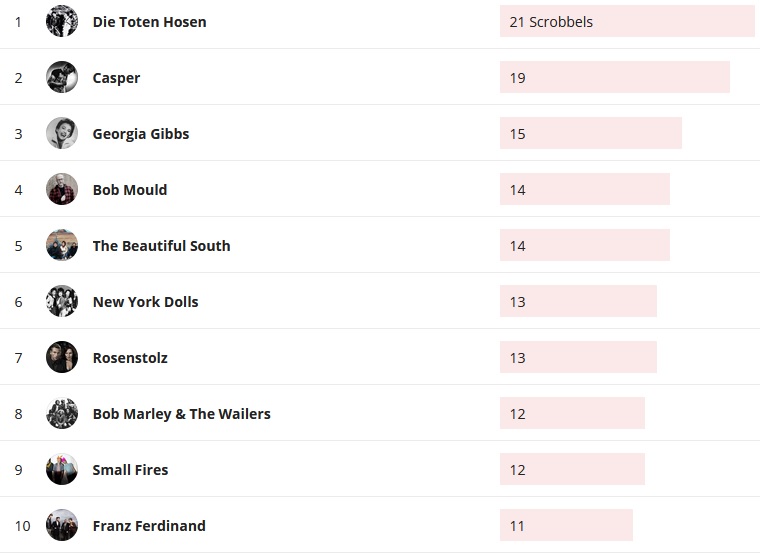Click The Beautiful South avatar image
The width and height of the screenshot is (760, 553).
[x=62, y=245]
